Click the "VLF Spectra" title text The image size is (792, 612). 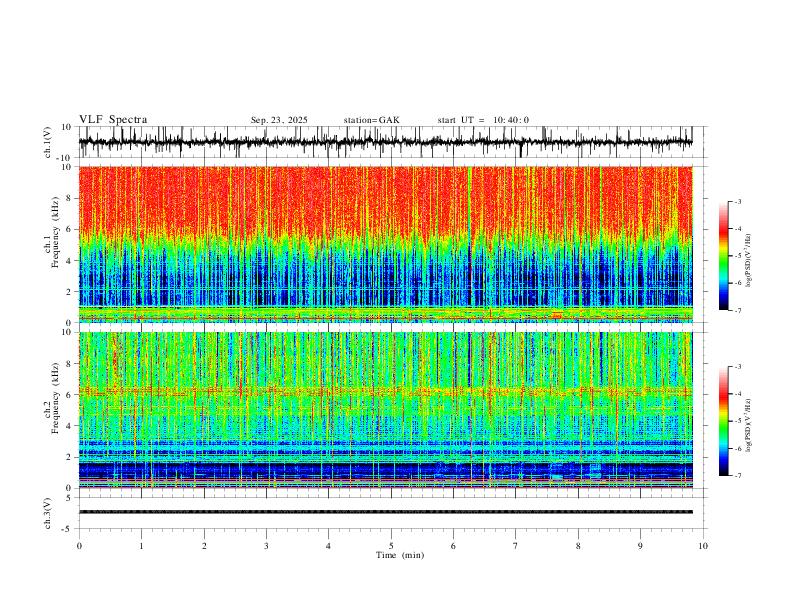[113, 120]
